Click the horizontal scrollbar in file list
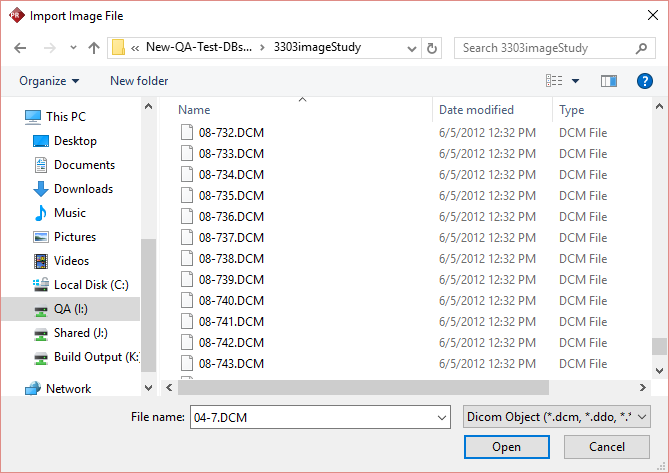 click(x=360, y=388)
